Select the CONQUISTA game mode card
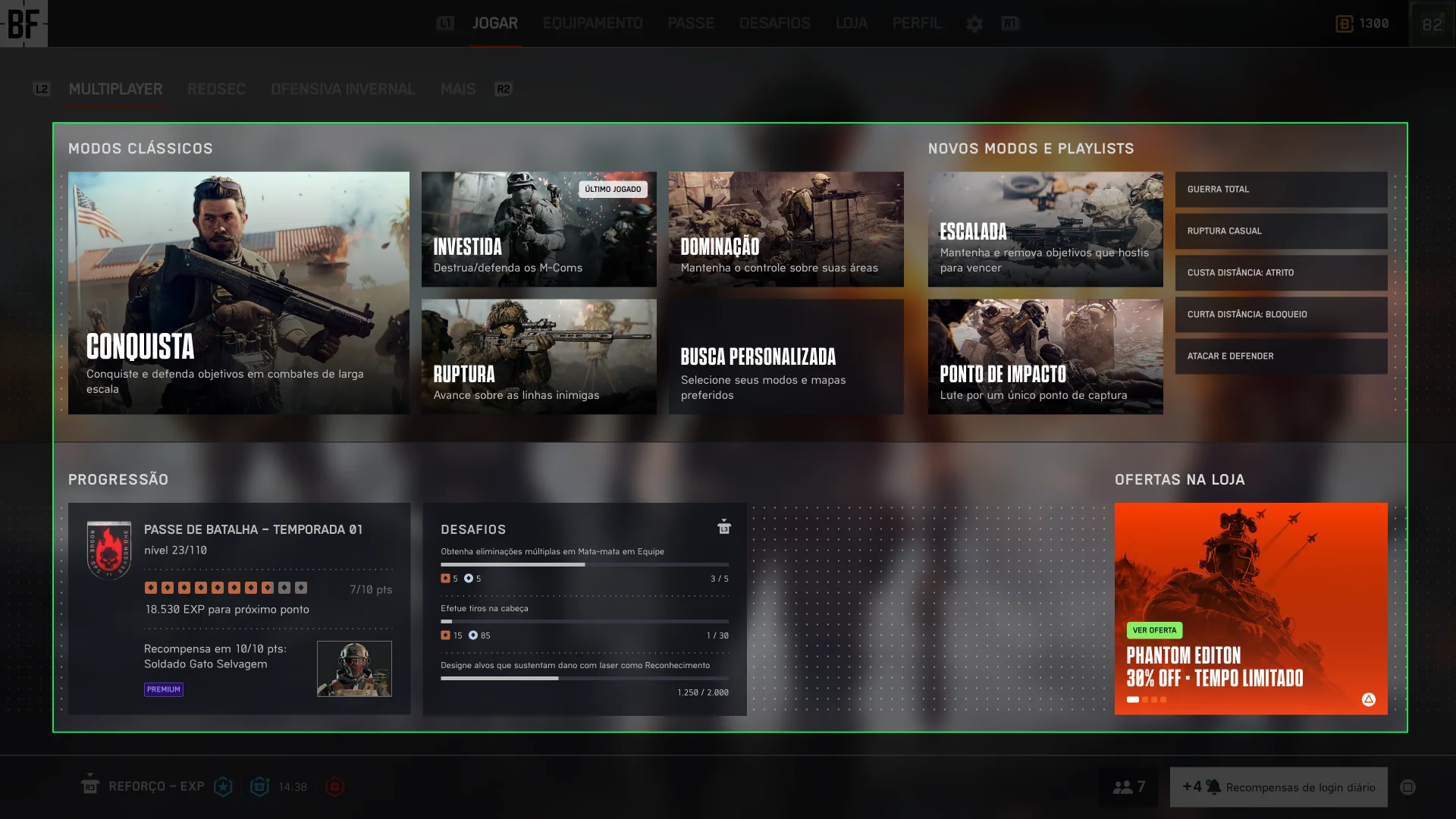Screen dimensions: 1456x819 [239, 293]
